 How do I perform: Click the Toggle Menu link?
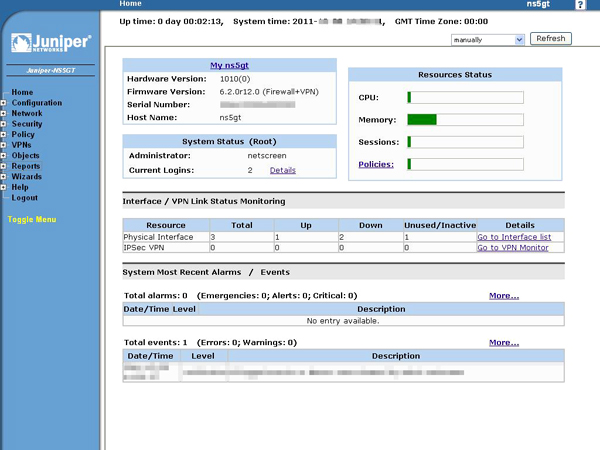[32, 219]
